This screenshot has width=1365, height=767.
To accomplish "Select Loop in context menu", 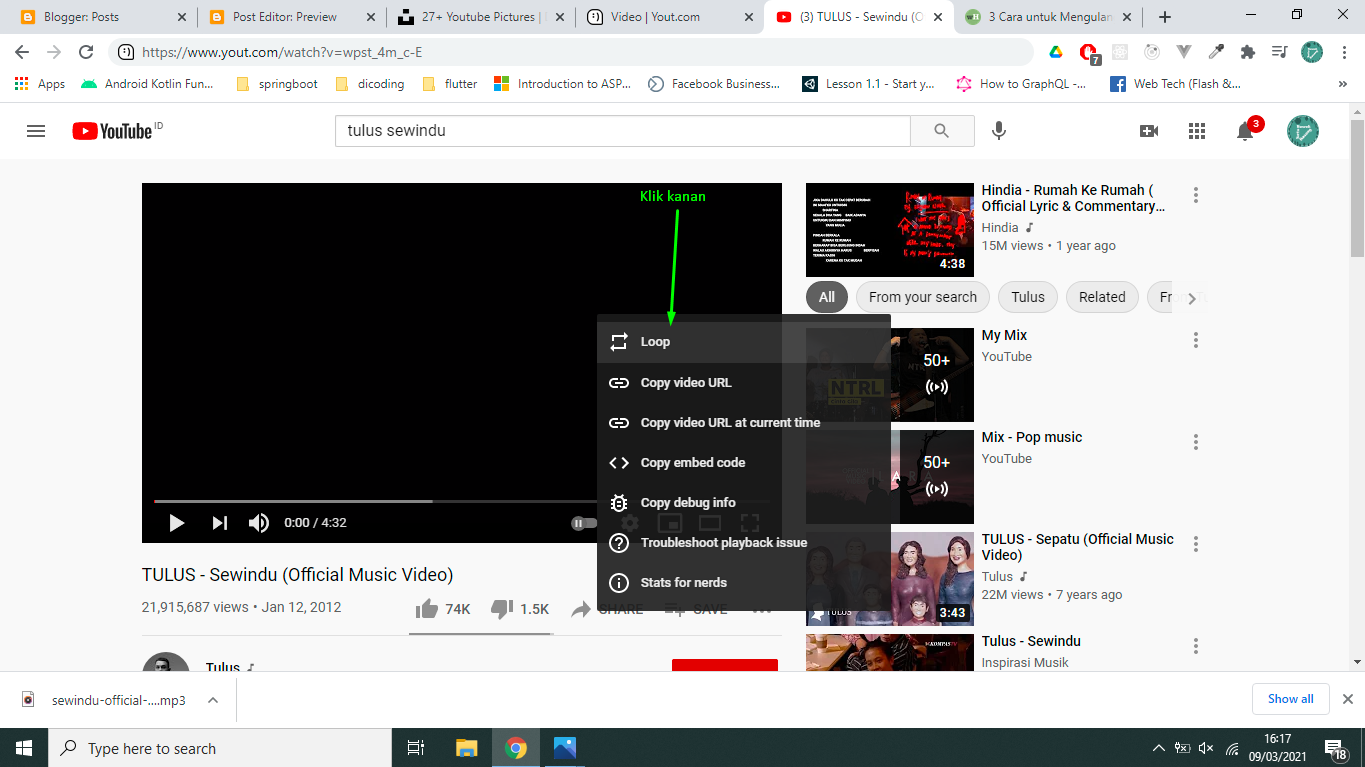I will coord(743,342).
